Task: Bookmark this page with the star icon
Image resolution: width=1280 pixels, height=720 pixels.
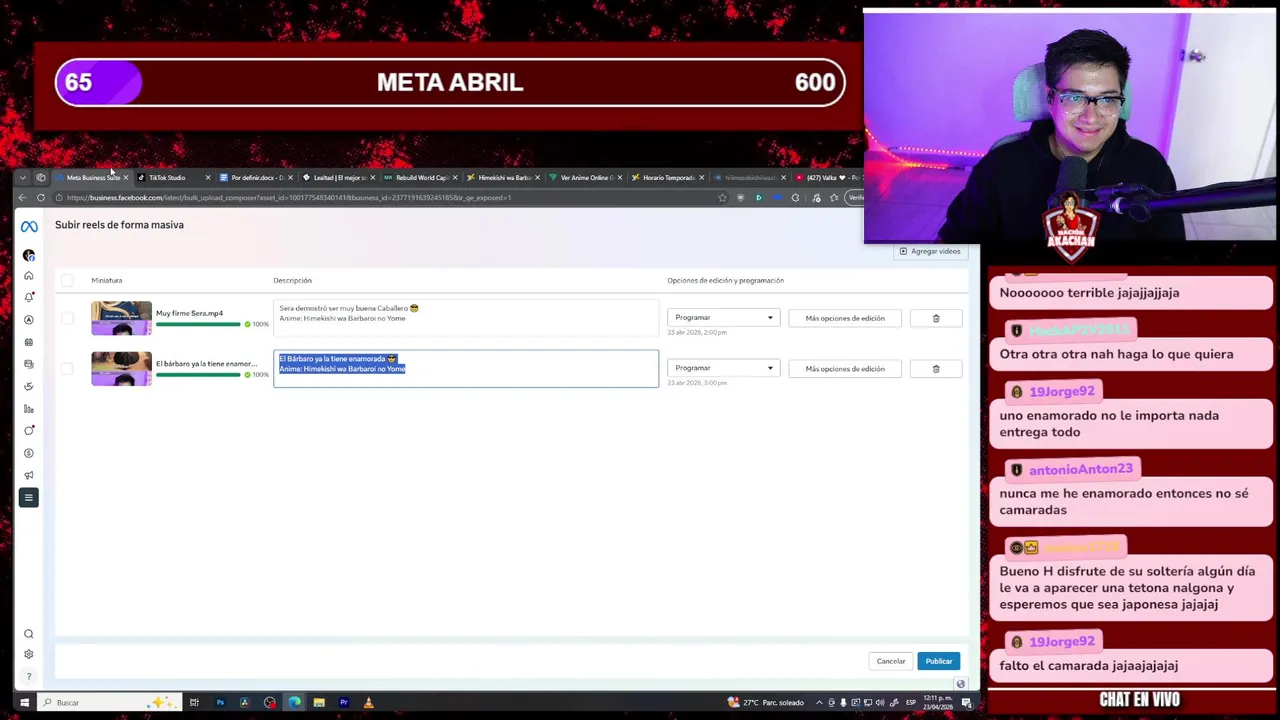Action: coord(722,198)
